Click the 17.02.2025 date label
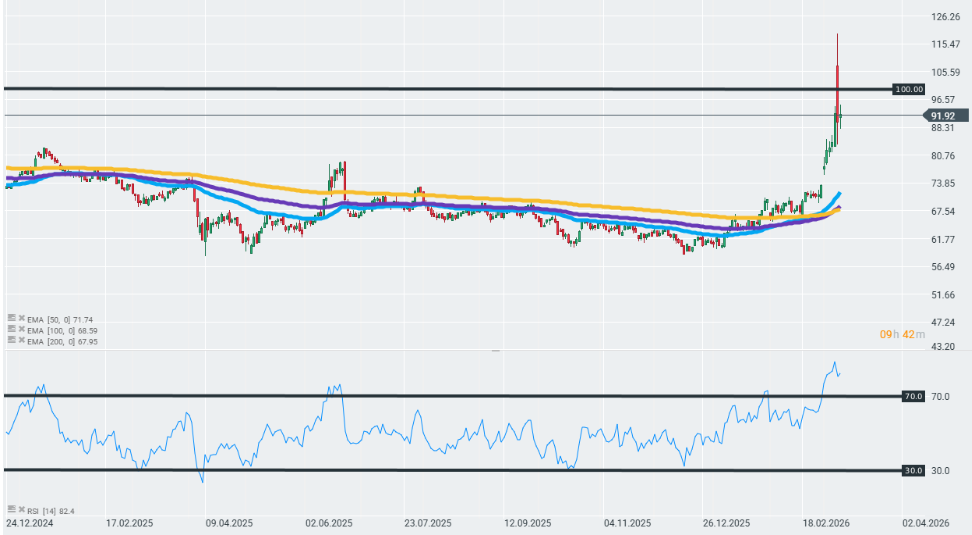972x535 pixels. 129,523
